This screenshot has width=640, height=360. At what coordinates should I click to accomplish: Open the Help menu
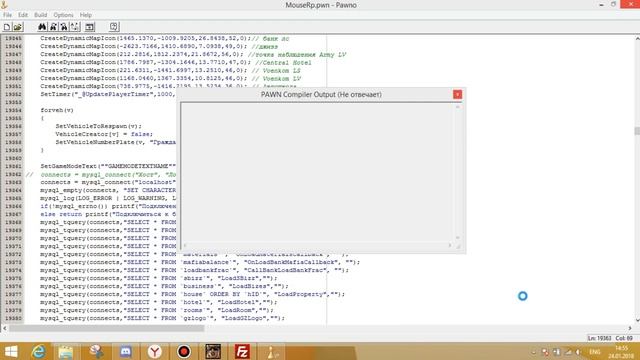point(86,15)
